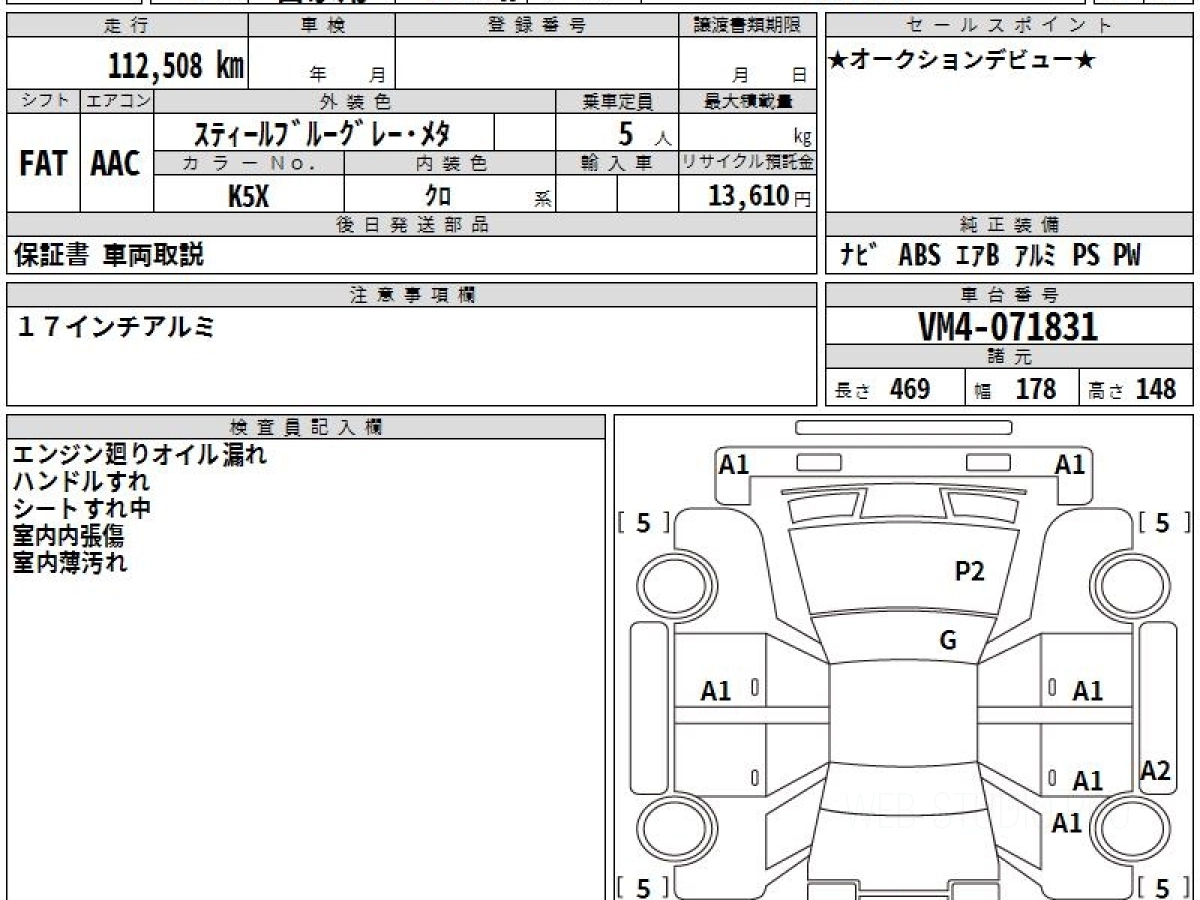This screenshot has width=1200, height=900.
Task: Select the 室内内張傷 inspector note
Action: [68, 536]
